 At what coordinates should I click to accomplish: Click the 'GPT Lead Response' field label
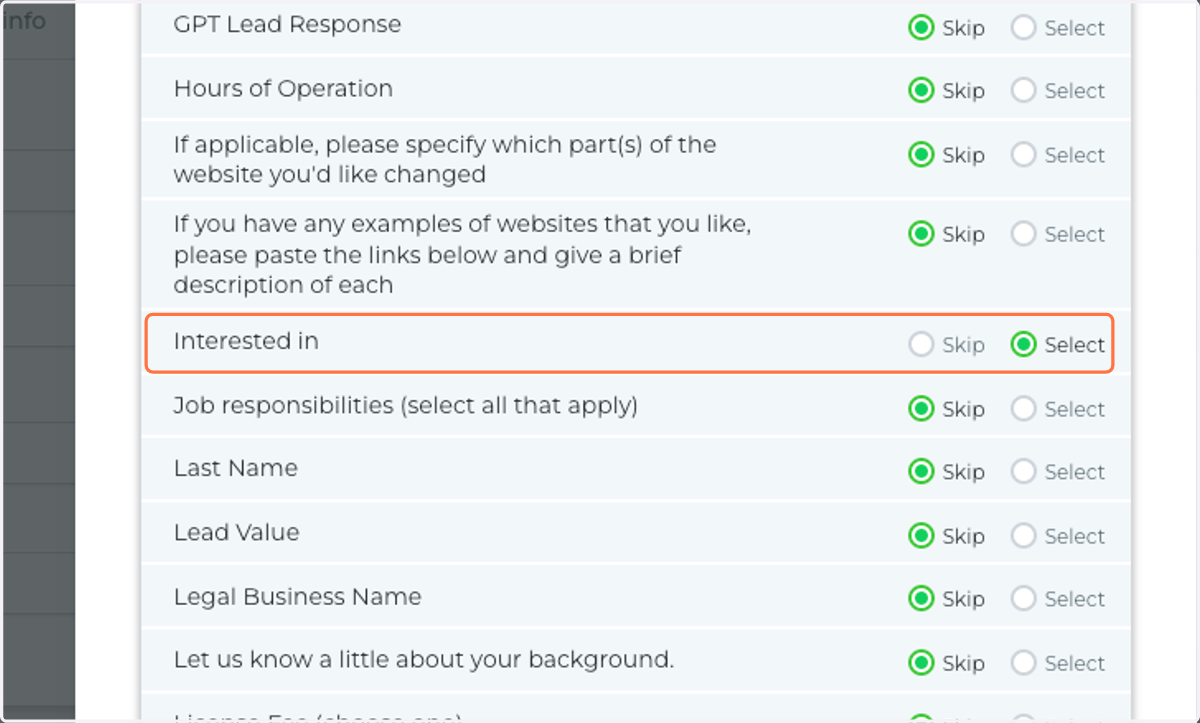[287, 25]
